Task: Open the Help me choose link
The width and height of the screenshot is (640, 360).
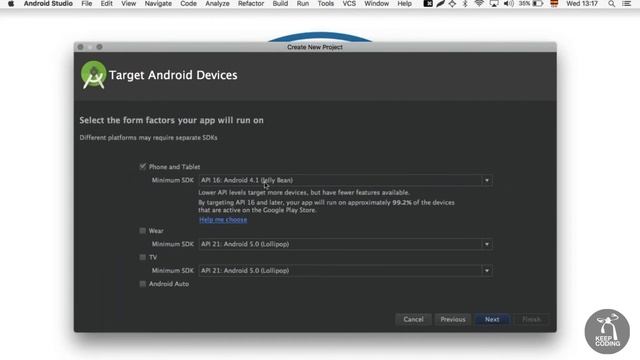Action: 223,220
